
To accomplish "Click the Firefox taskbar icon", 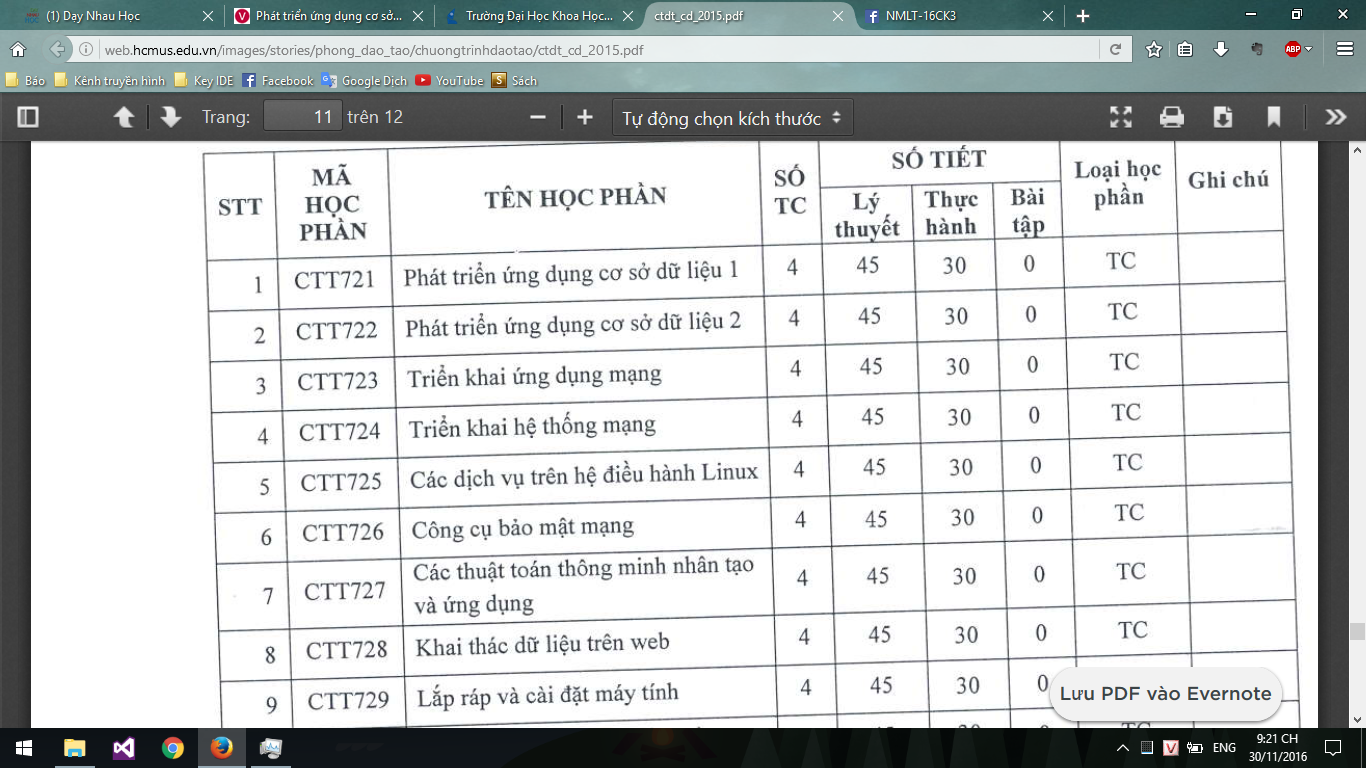I will [x=222, y=748].
